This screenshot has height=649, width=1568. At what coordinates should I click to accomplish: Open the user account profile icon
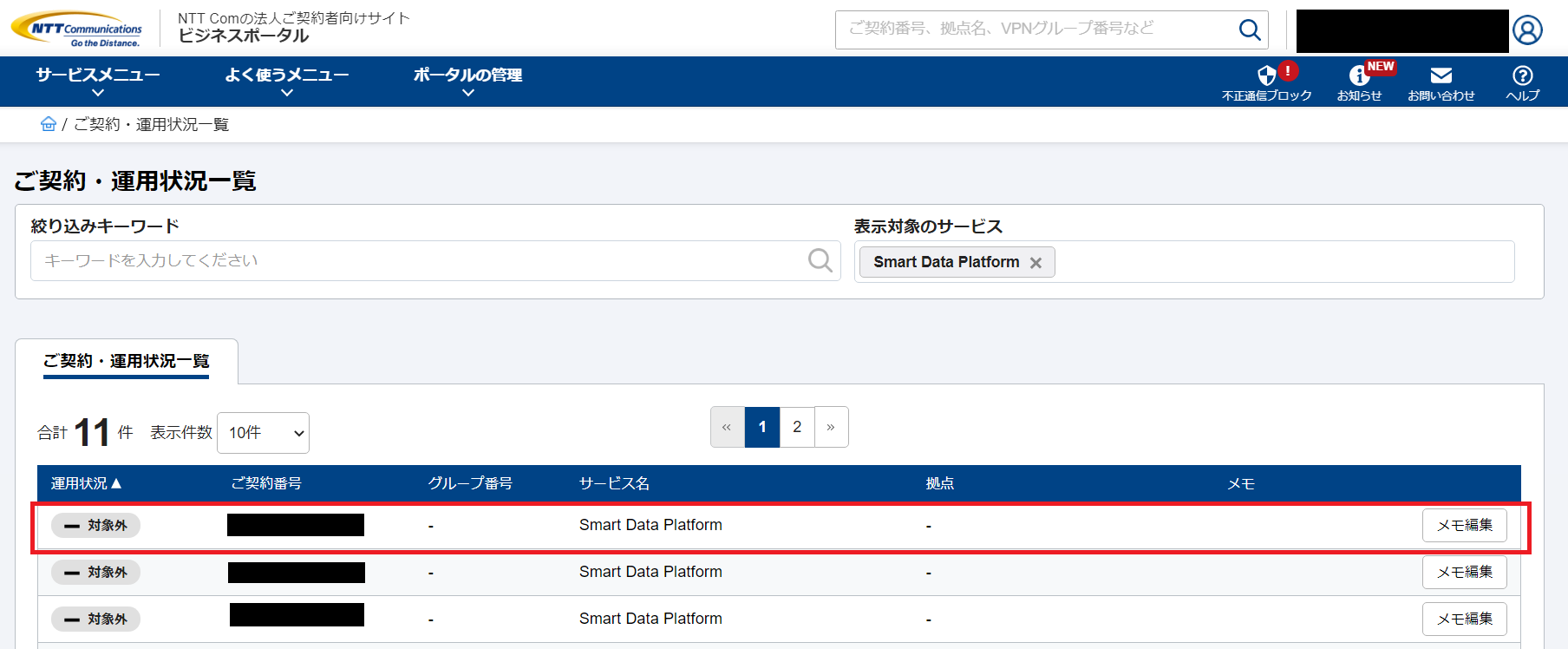pyautogui.click(x=1527, y=30)
